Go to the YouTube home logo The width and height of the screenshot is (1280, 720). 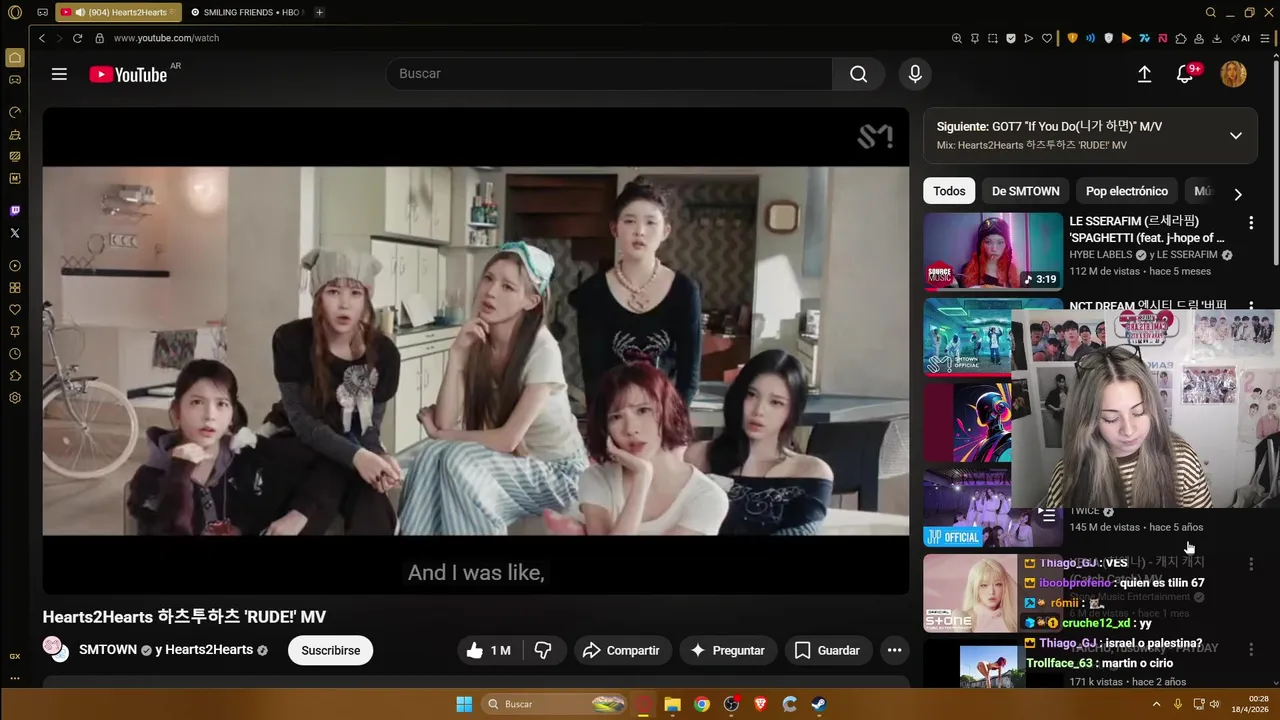click(128, 74)
